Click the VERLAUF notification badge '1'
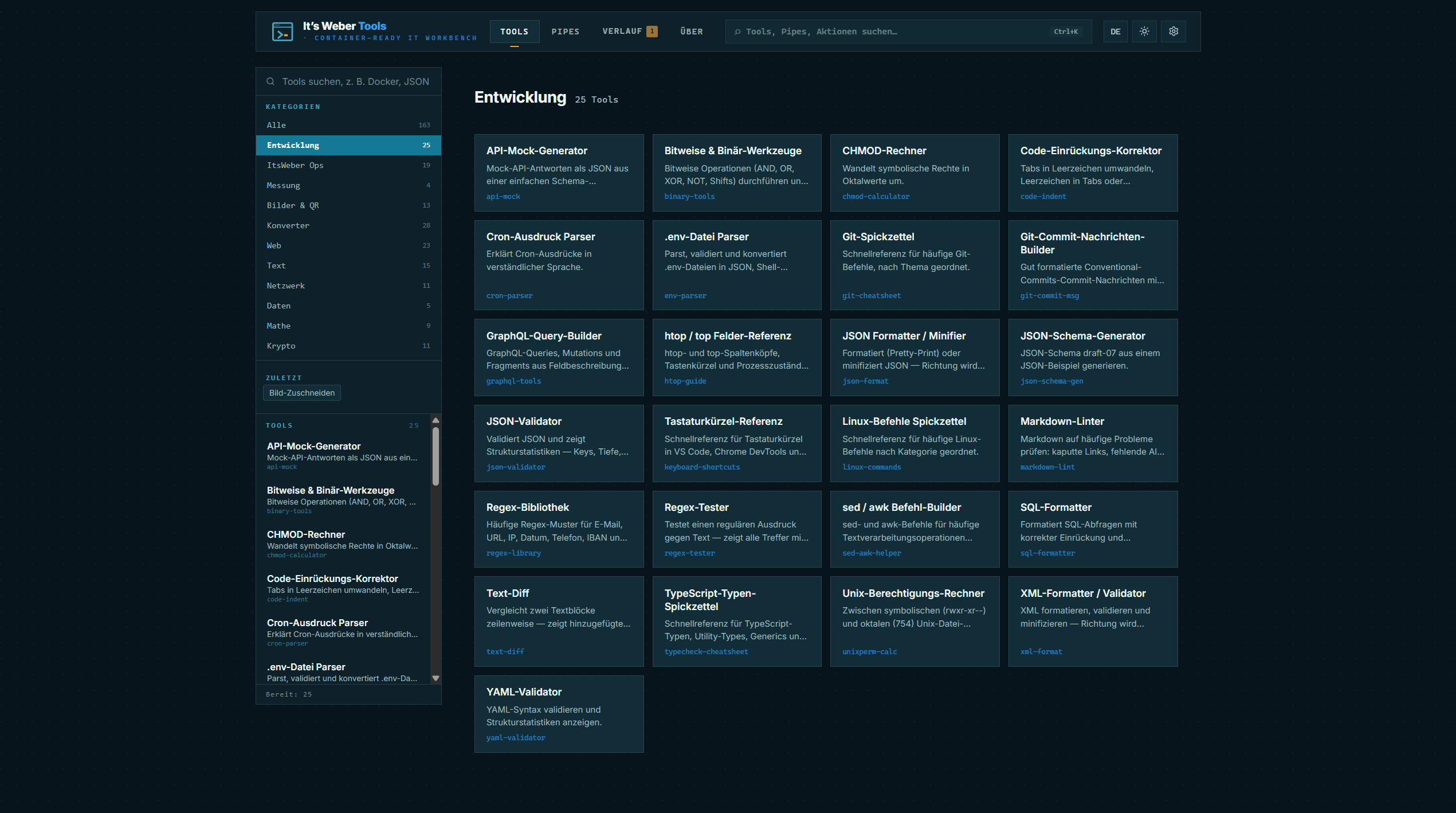This screenshot has width=1456, height=813. 652,32
